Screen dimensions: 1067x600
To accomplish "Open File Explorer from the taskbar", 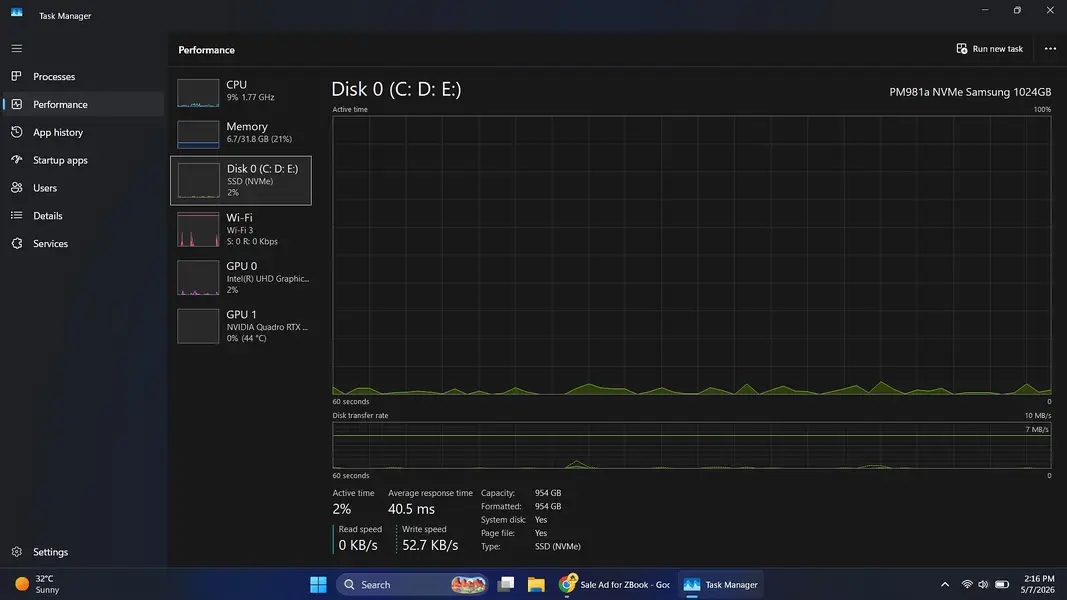I will point(536,584).
